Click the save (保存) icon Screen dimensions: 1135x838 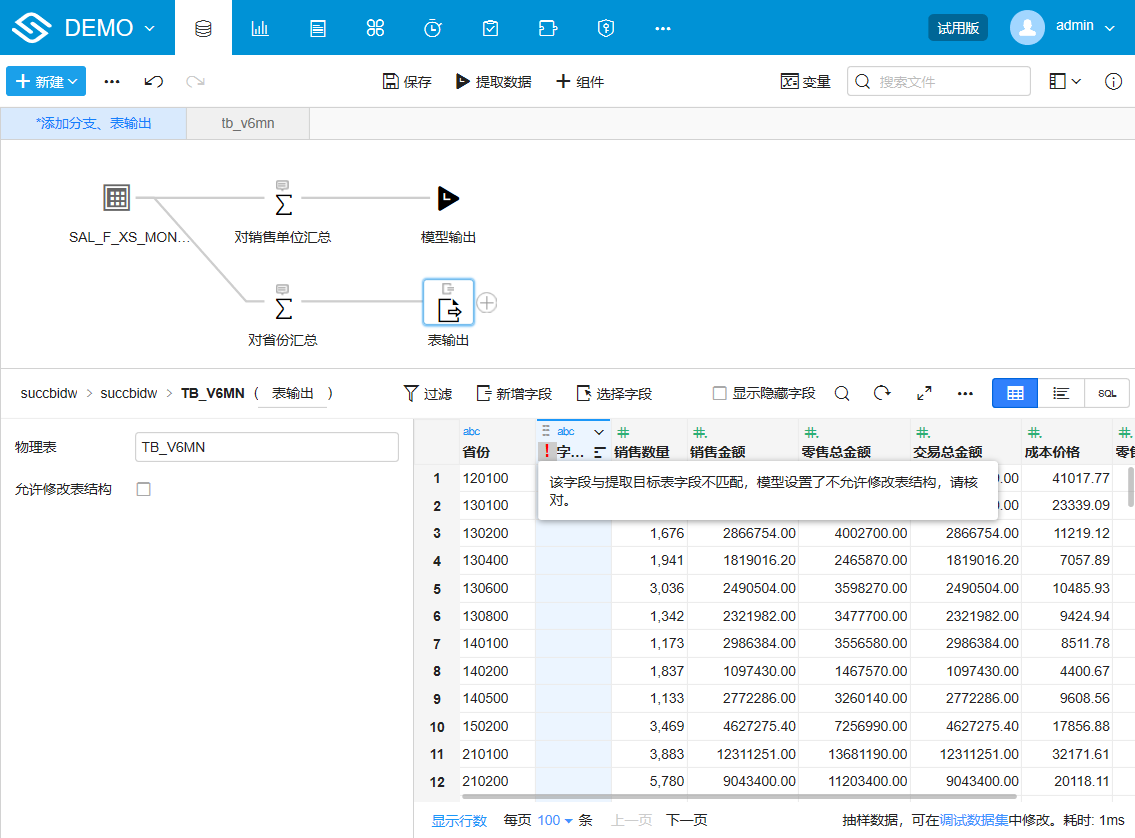coord(391,81)
